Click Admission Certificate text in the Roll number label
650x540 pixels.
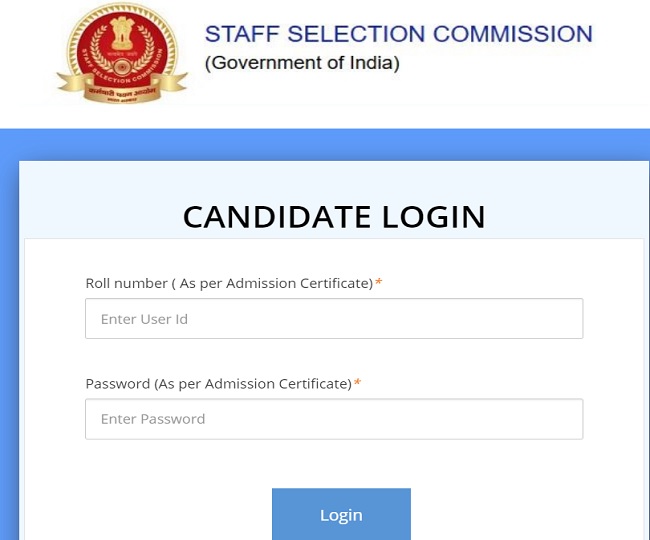pyautogui.click(x=299, y=284)
